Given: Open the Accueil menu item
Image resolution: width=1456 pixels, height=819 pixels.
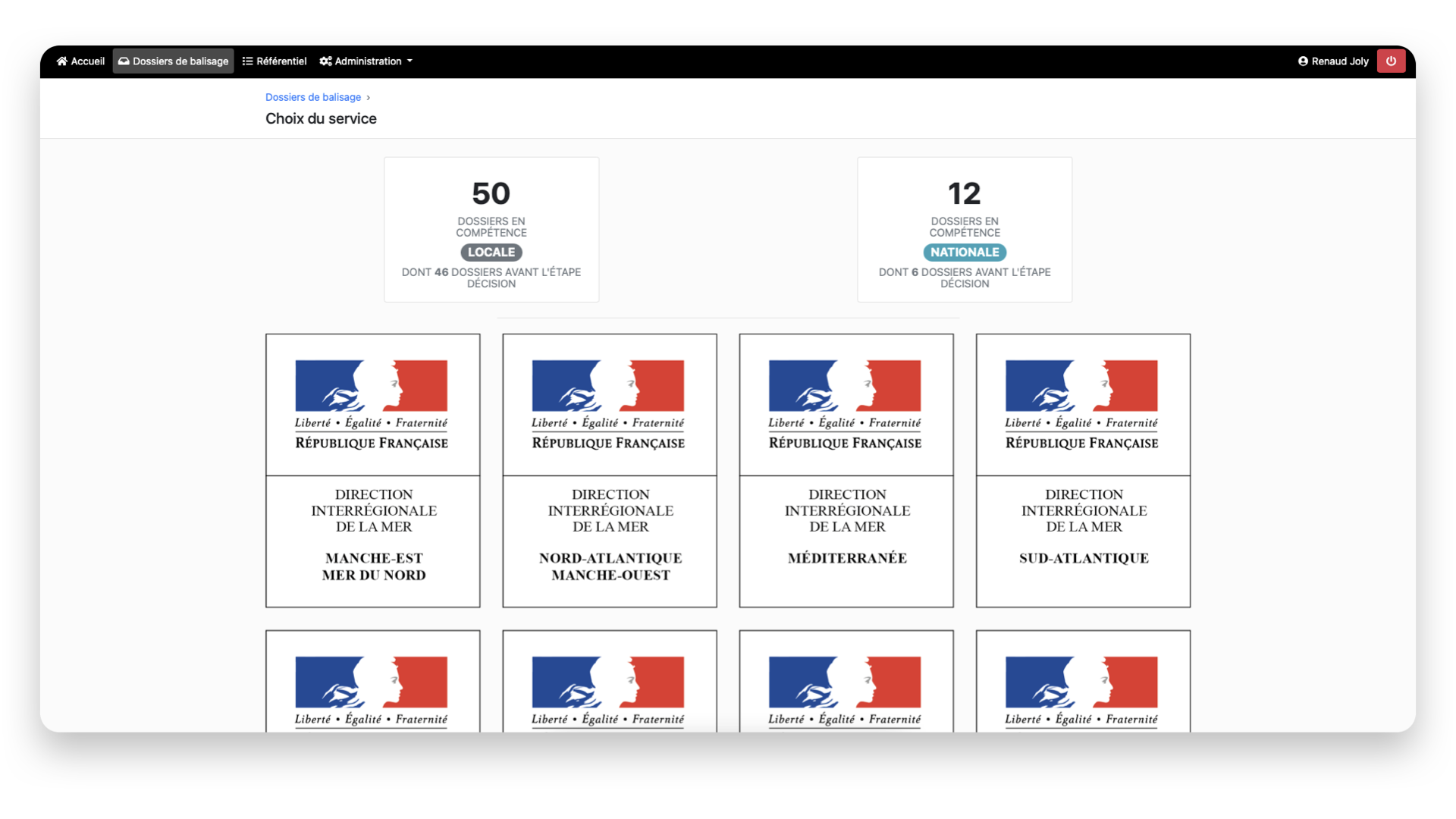Looking at the screenshot, I should [x=80, y=61].
